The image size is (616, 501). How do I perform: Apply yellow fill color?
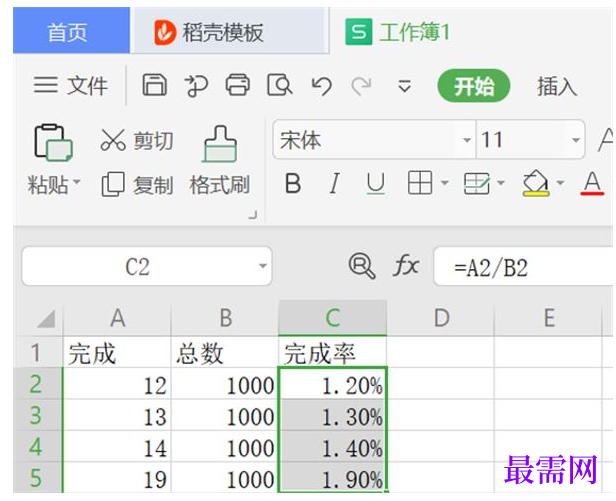(x=536, y=183)
